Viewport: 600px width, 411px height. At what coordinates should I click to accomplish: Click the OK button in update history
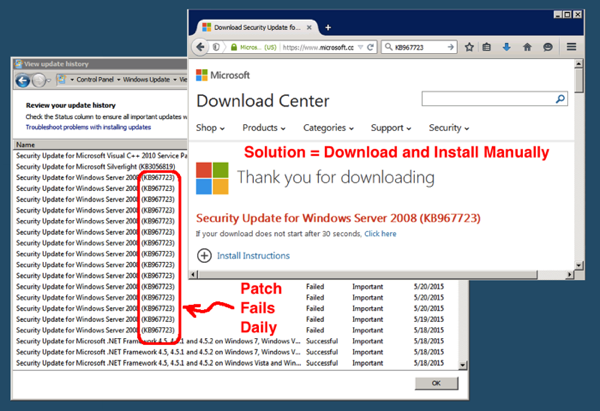436,383
